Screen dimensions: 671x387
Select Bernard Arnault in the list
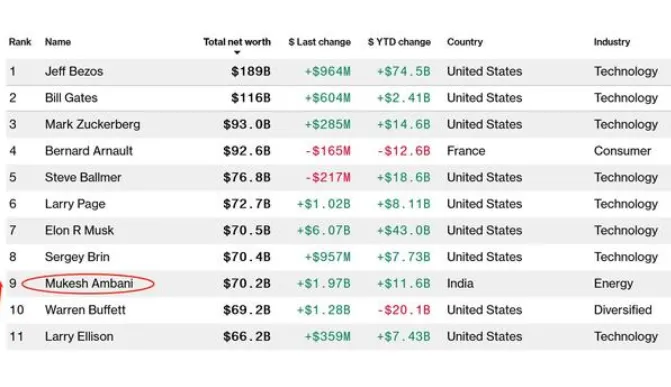point(89,151)
